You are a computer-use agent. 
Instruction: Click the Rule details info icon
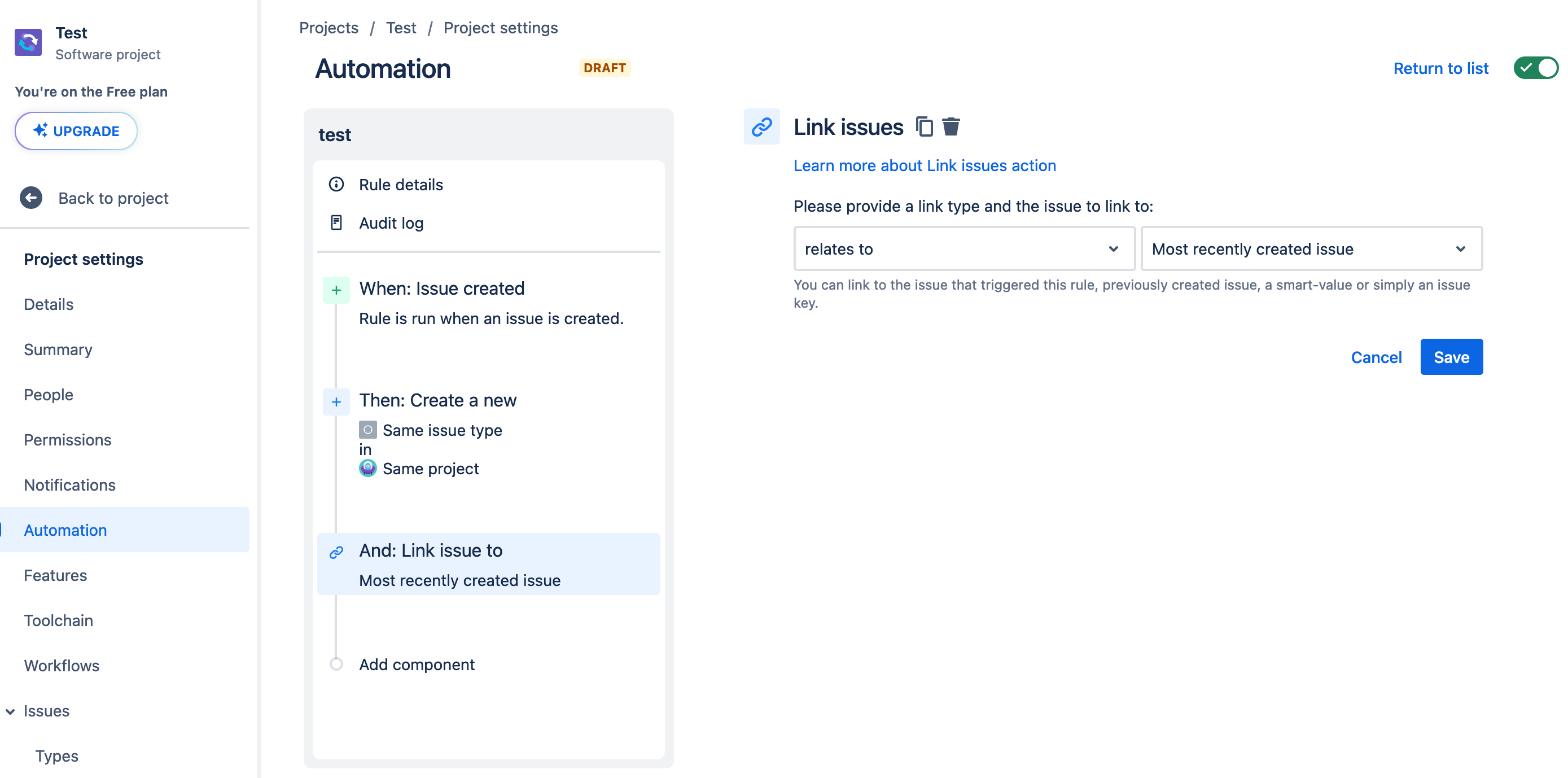point(336,185)
